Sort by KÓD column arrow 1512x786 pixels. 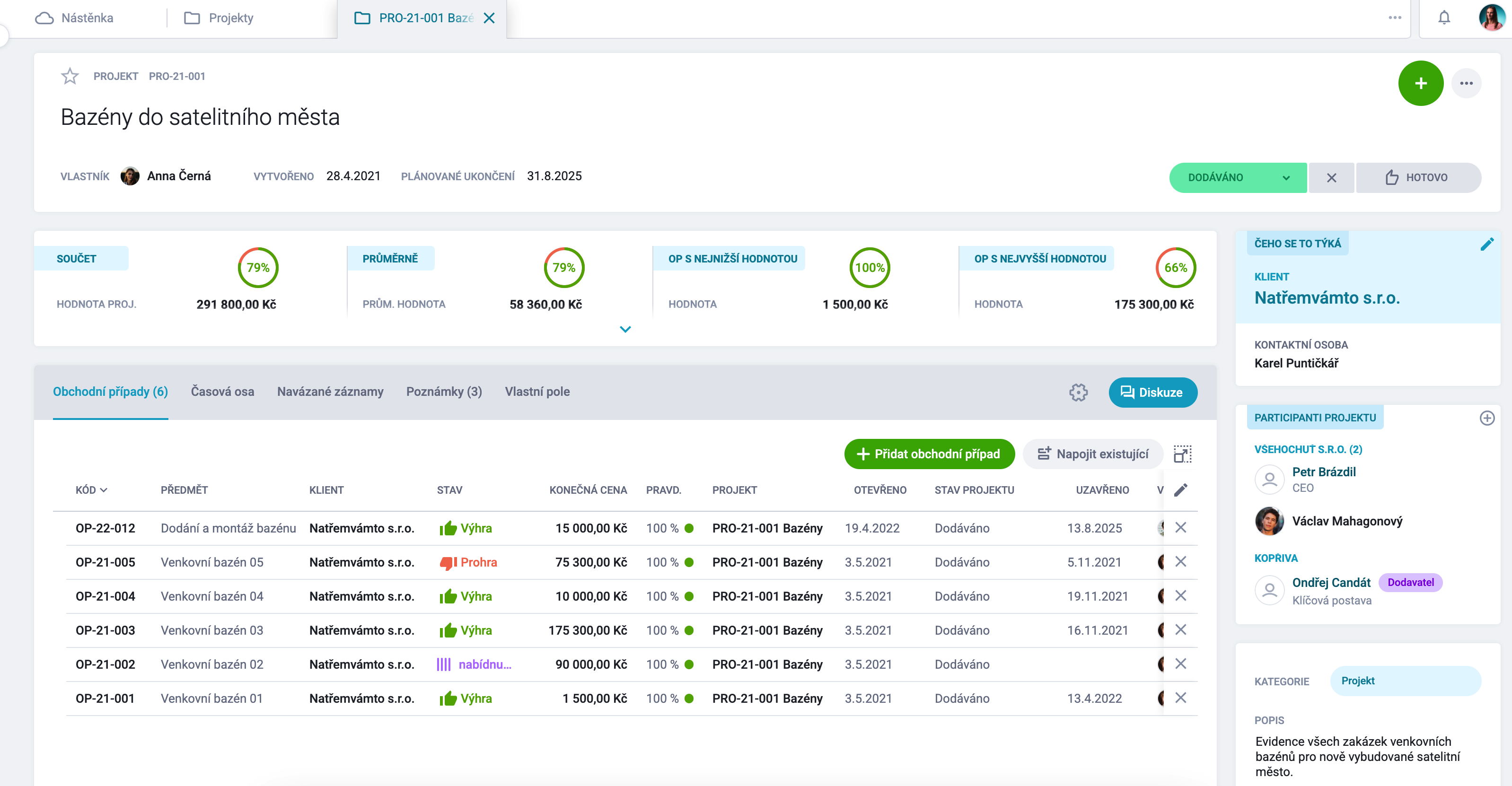coord(103,490)
